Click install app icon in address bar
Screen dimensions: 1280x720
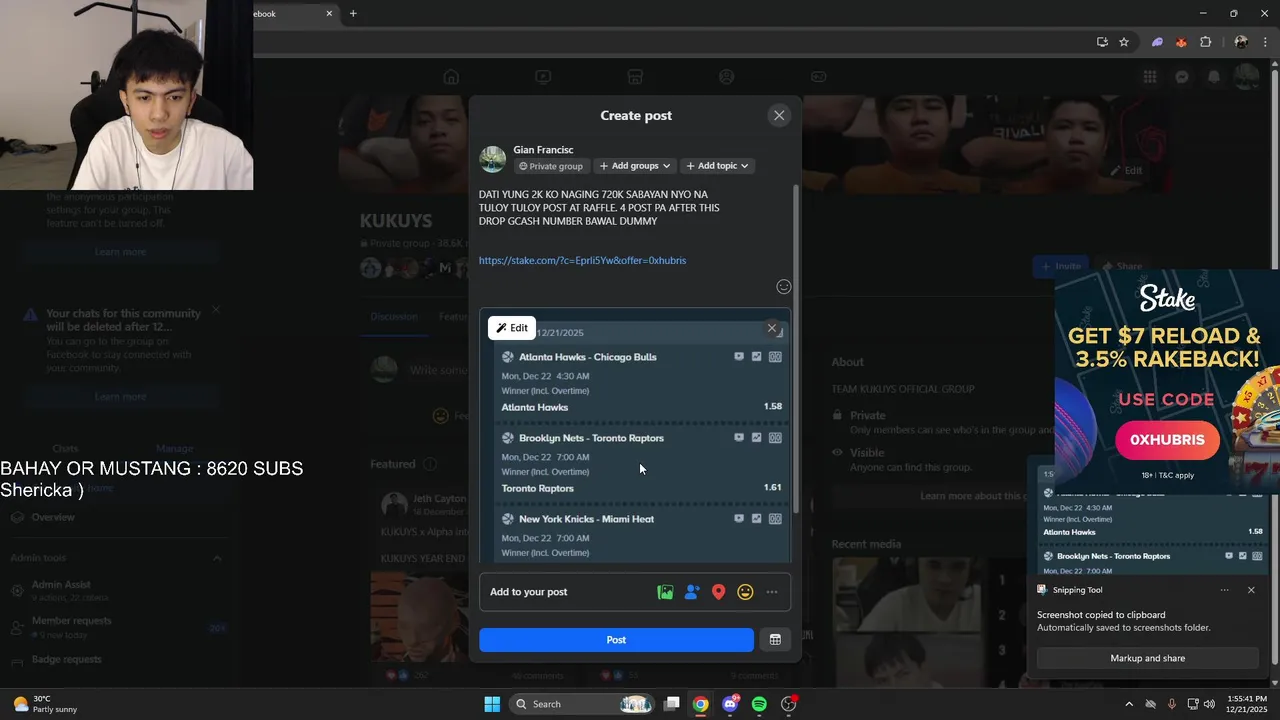coord(1102,42)
